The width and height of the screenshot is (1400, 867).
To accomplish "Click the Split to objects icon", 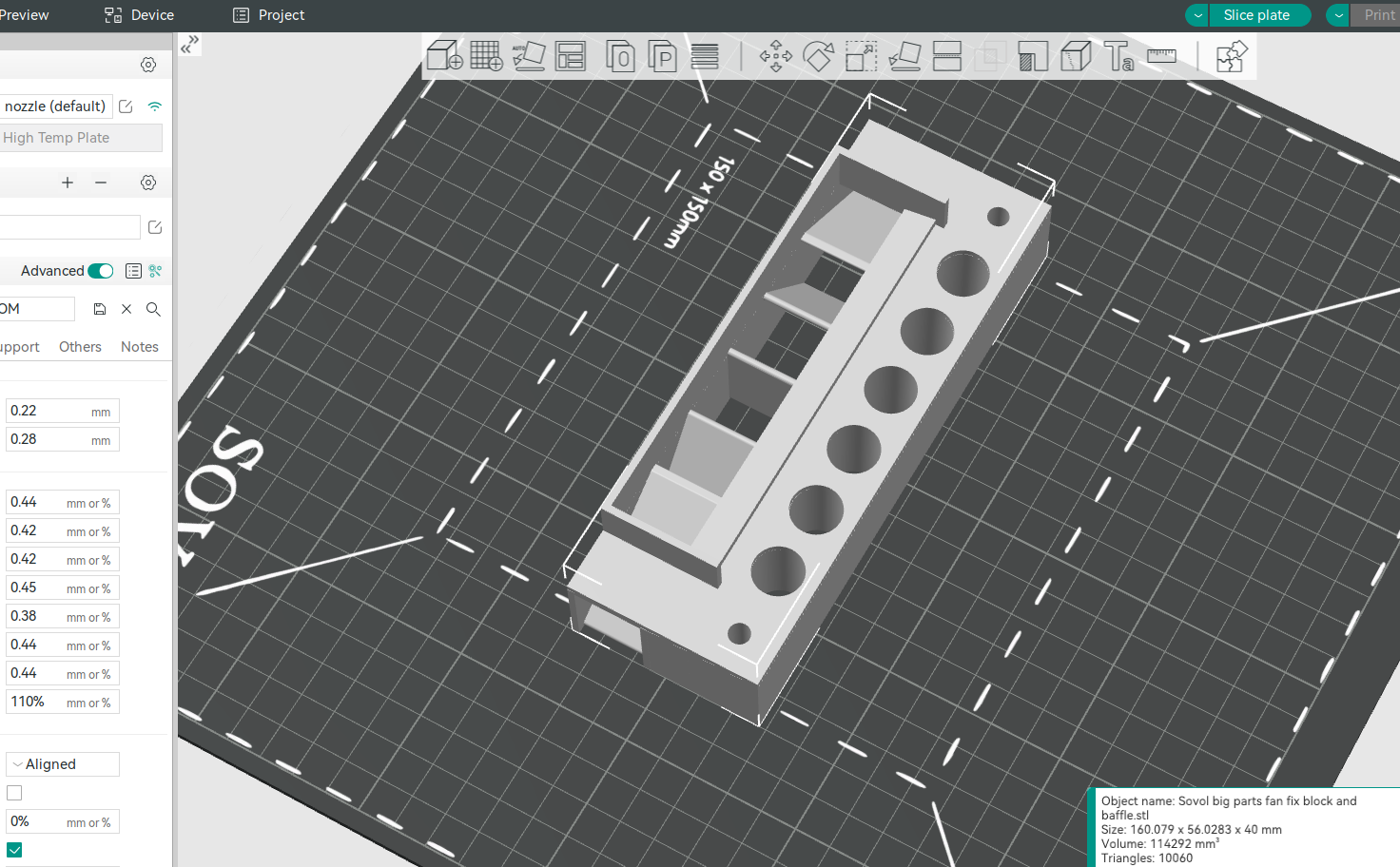I will (x=621, y=56).
